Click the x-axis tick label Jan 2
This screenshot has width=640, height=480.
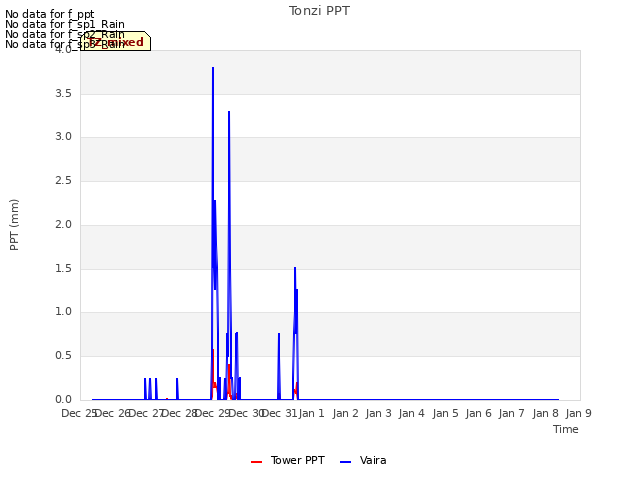[x=345, y=413]
